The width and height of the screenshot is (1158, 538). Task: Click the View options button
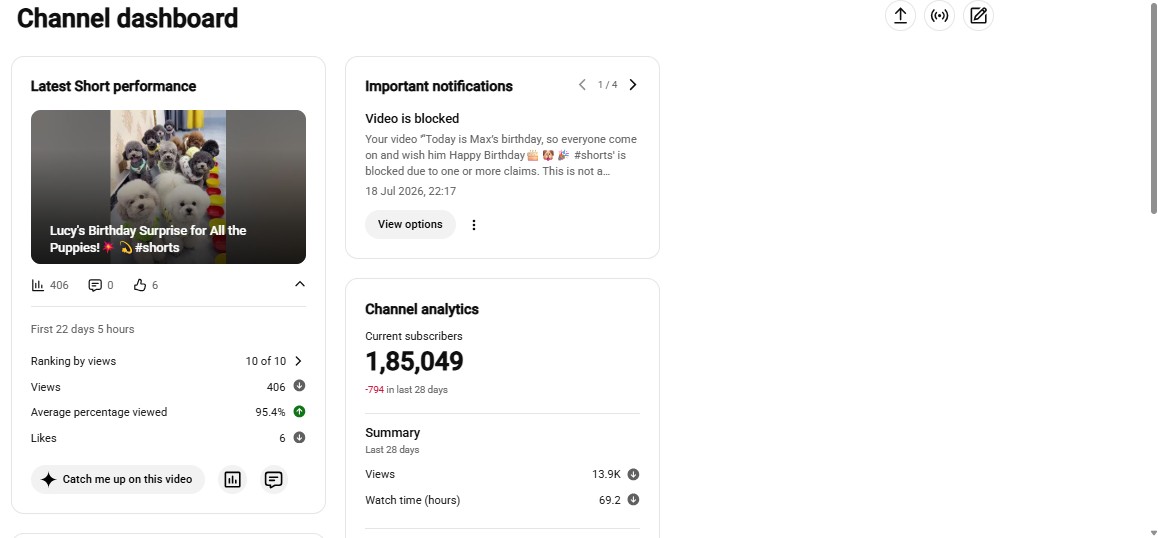[x=410, y=225]
